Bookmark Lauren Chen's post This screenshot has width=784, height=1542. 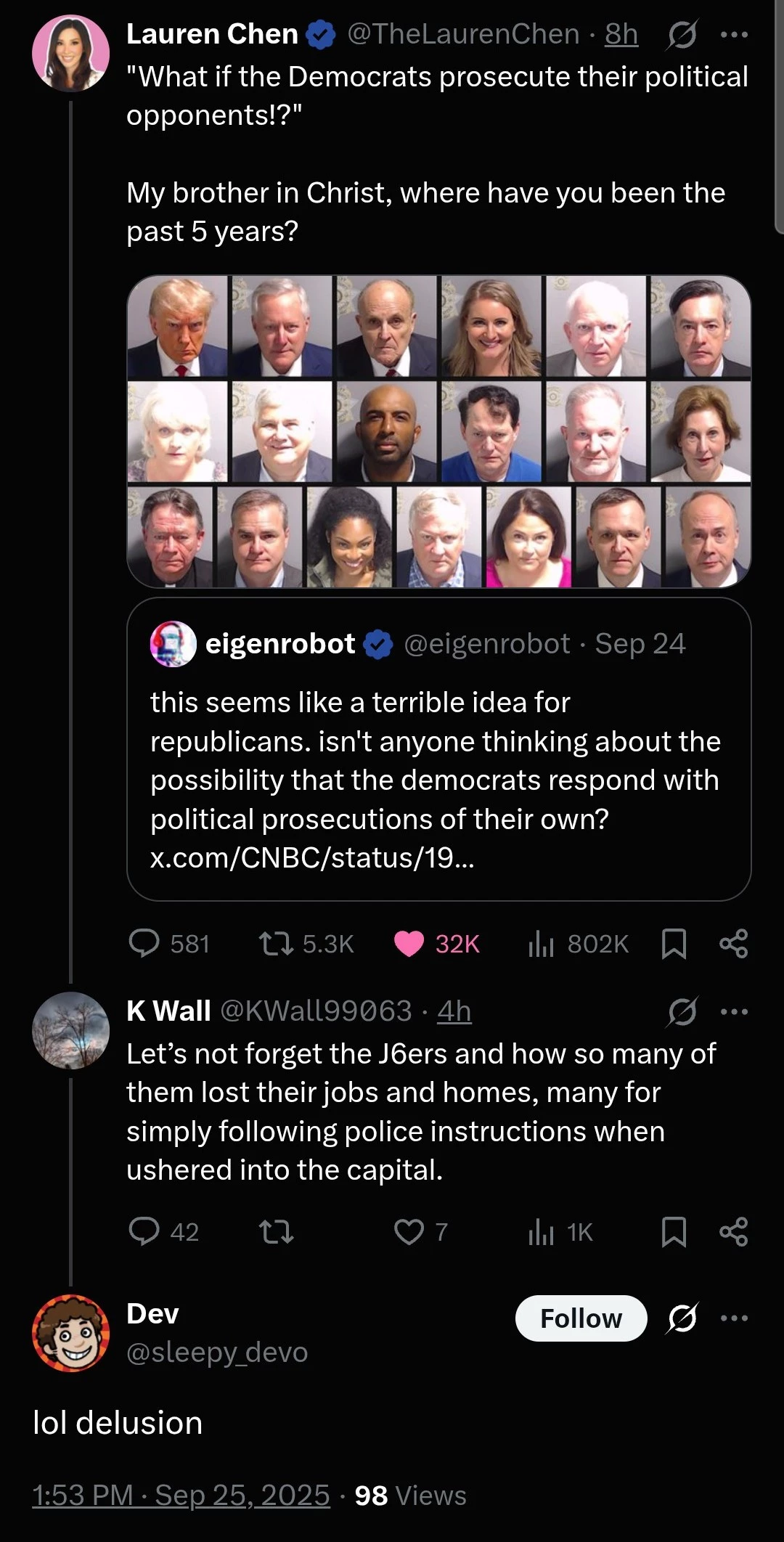coord(674,944)
